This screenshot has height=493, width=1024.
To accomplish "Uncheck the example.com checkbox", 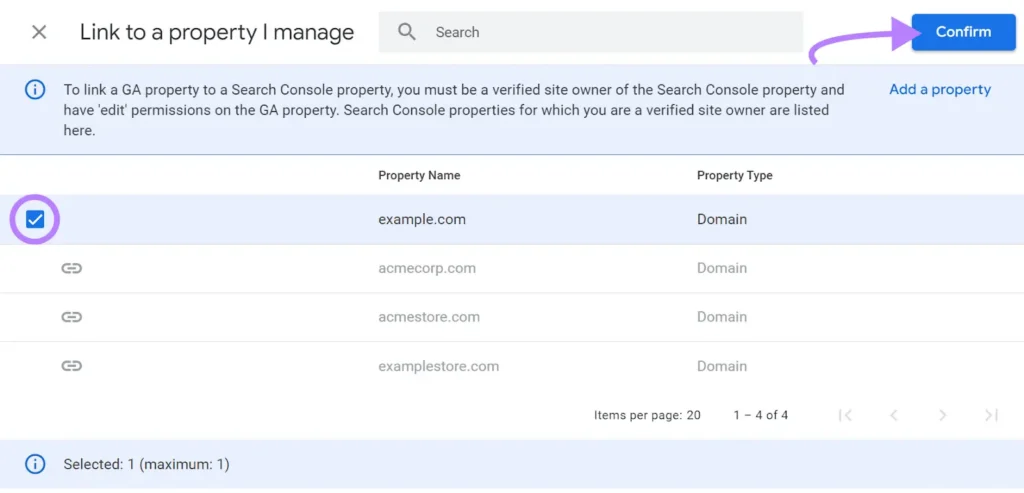I will [x=35, y=220].
